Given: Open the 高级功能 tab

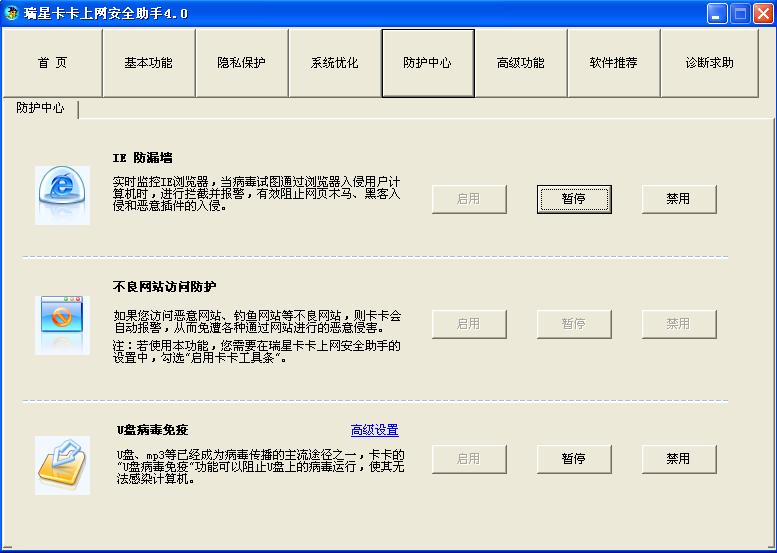Looking at the screenshot, I should coord(521,63).
